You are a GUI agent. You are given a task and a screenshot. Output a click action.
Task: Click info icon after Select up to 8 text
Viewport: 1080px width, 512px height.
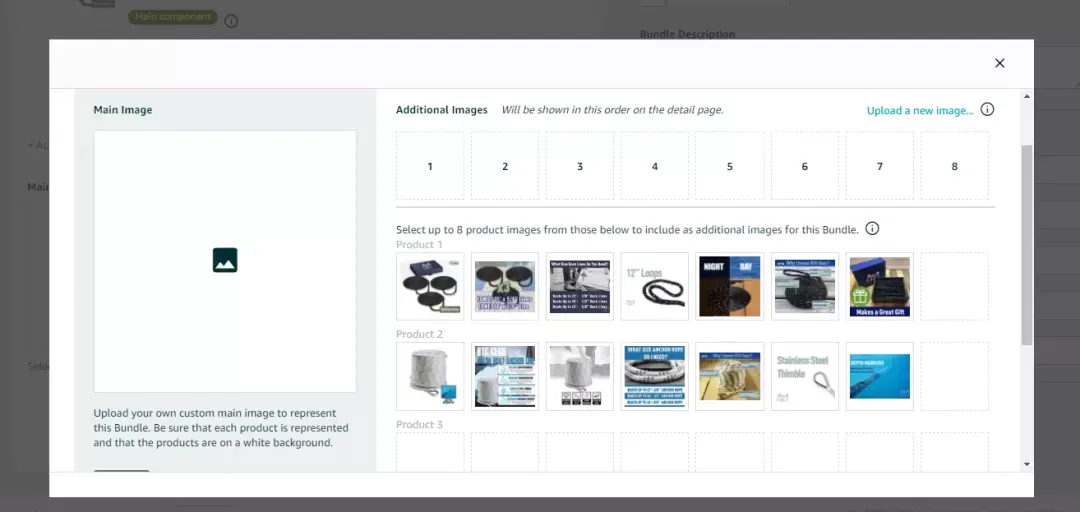click(x=872, y=228)
